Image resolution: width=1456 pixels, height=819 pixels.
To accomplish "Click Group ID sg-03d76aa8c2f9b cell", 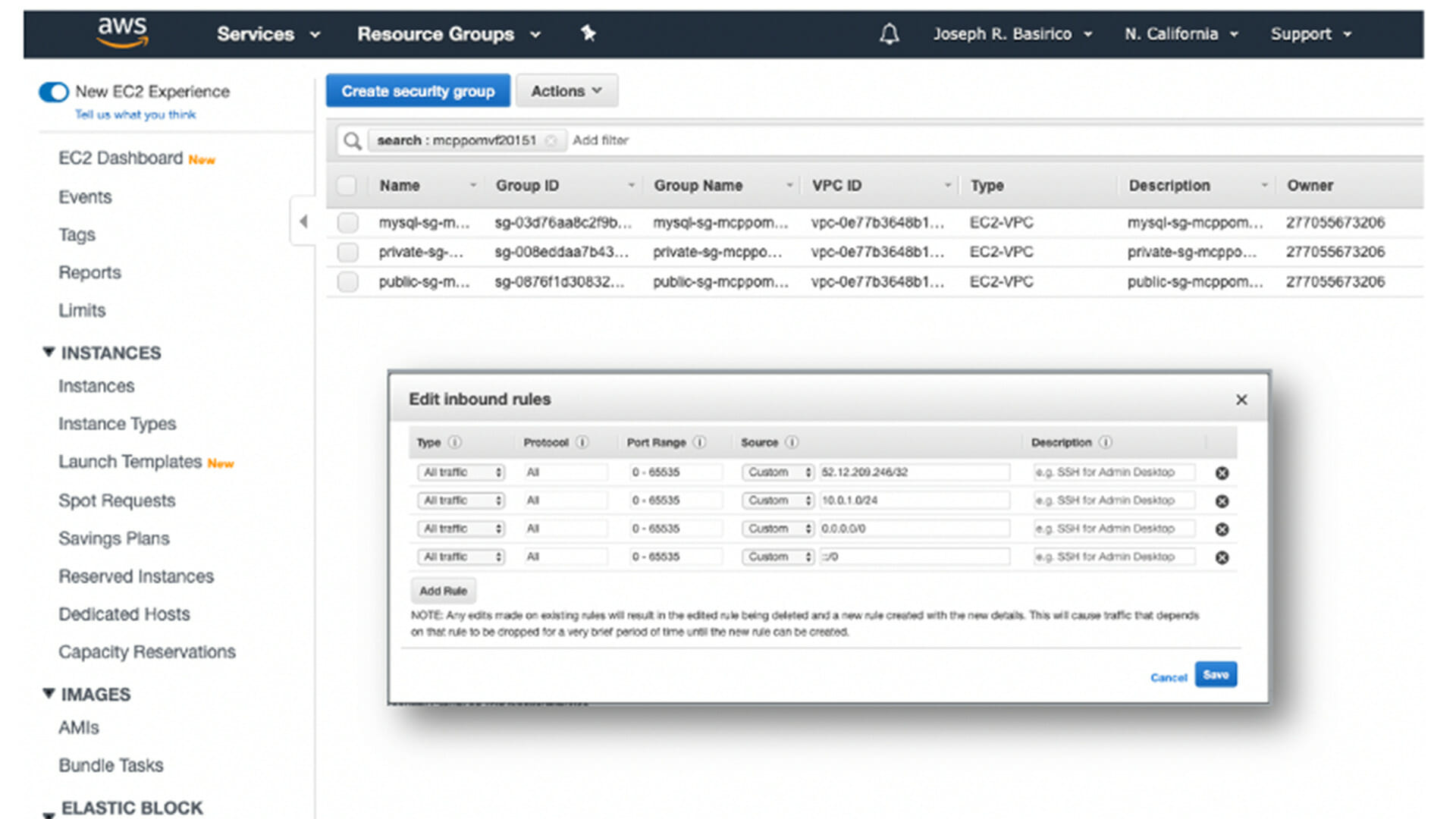I will click(x=563, y=222).
